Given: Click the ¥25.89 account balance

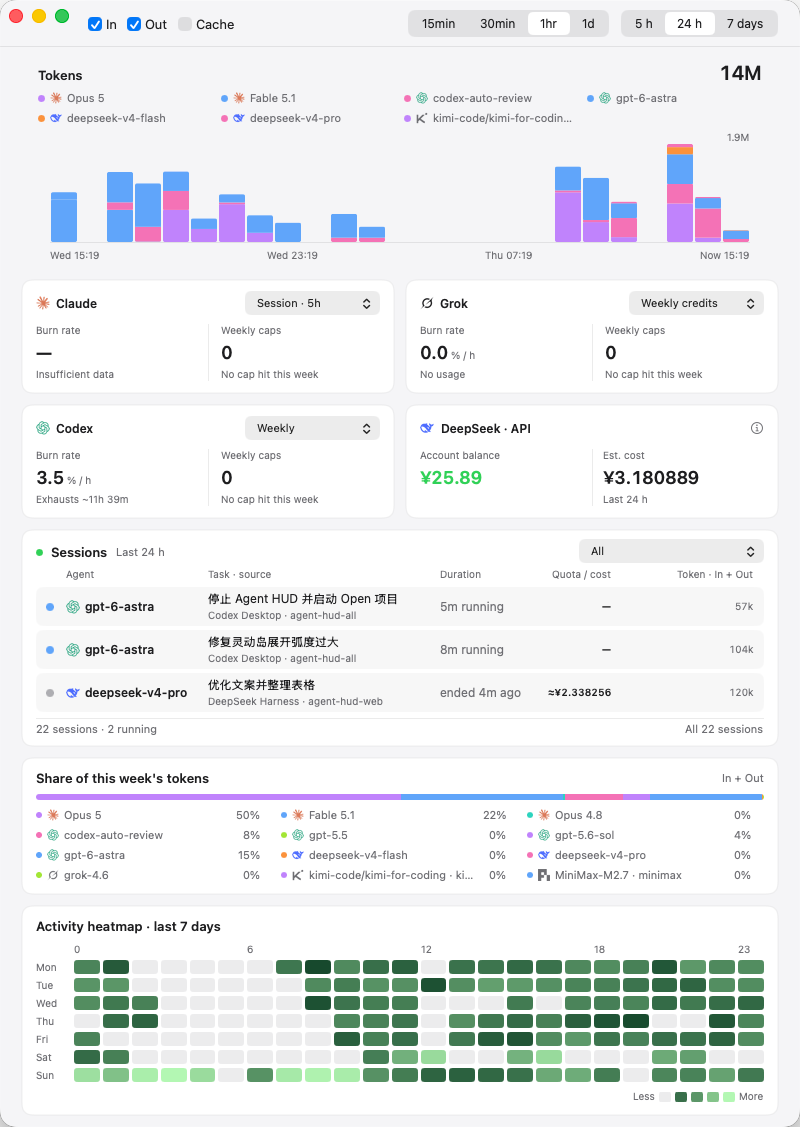Looking at the screenshot, I should [451, 478].
